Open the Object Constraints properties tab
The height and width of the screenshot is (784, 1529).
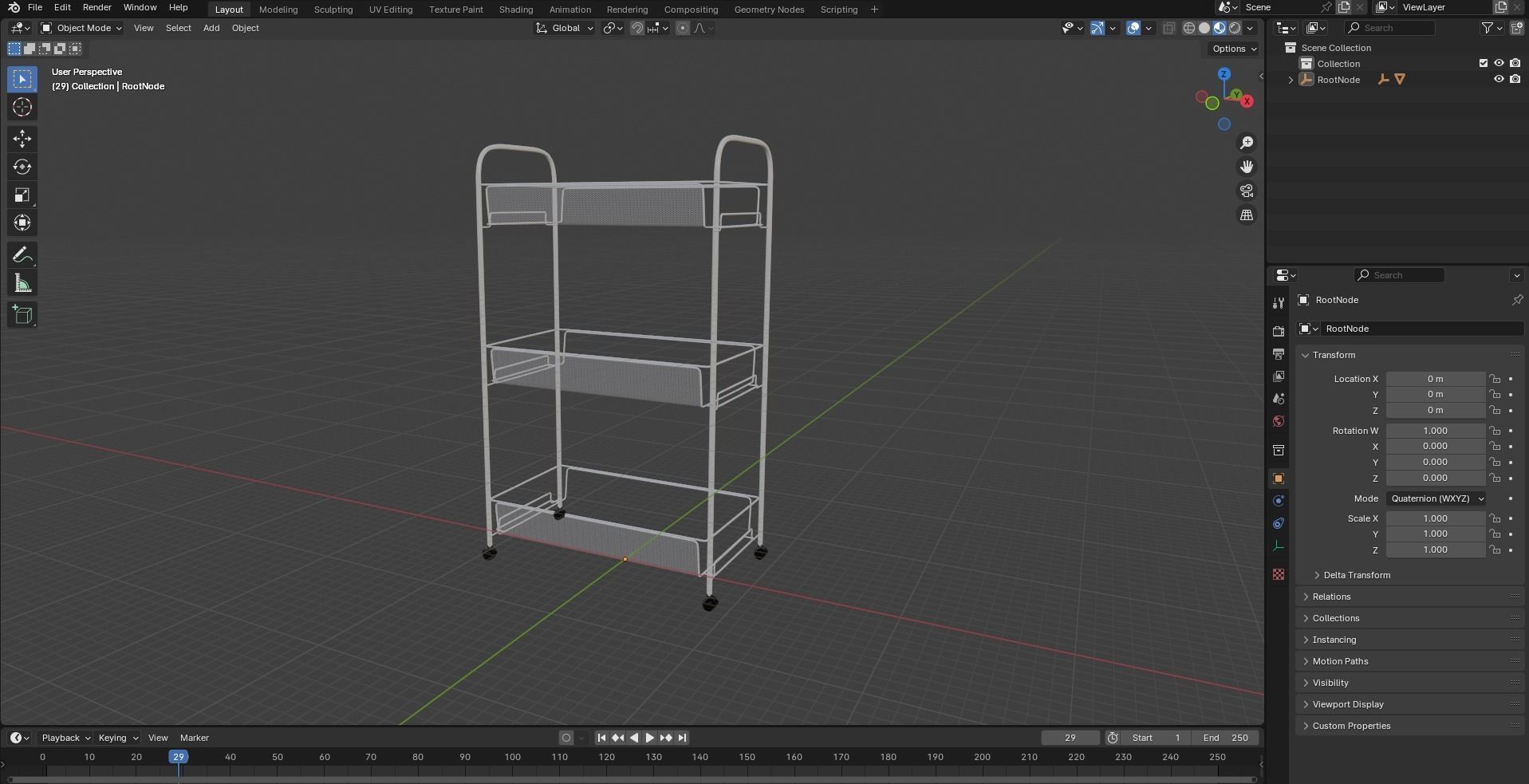1279,523
